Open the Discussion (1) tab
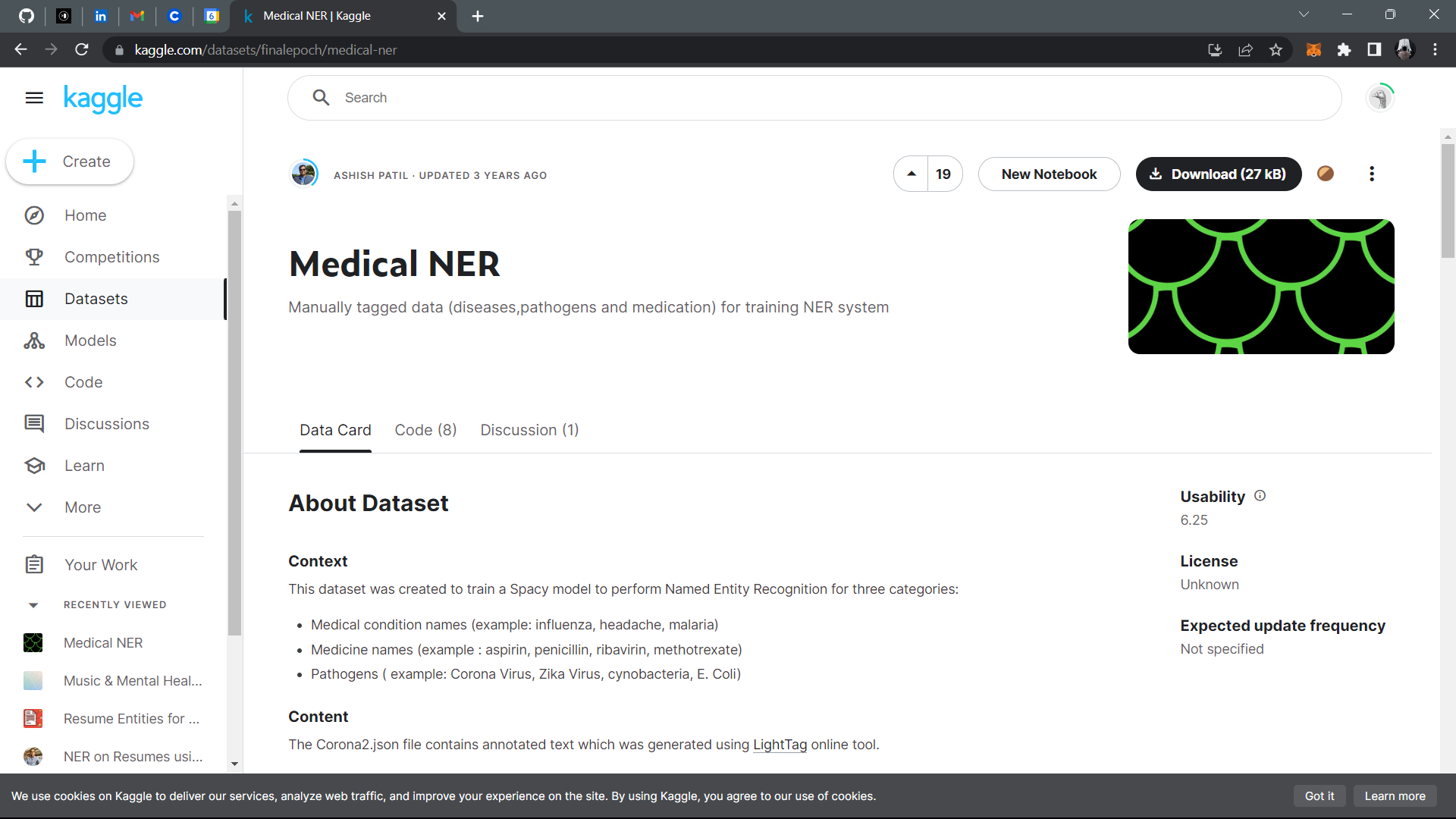This screenshot has width=1456, height=819. [x=529, y=430]
